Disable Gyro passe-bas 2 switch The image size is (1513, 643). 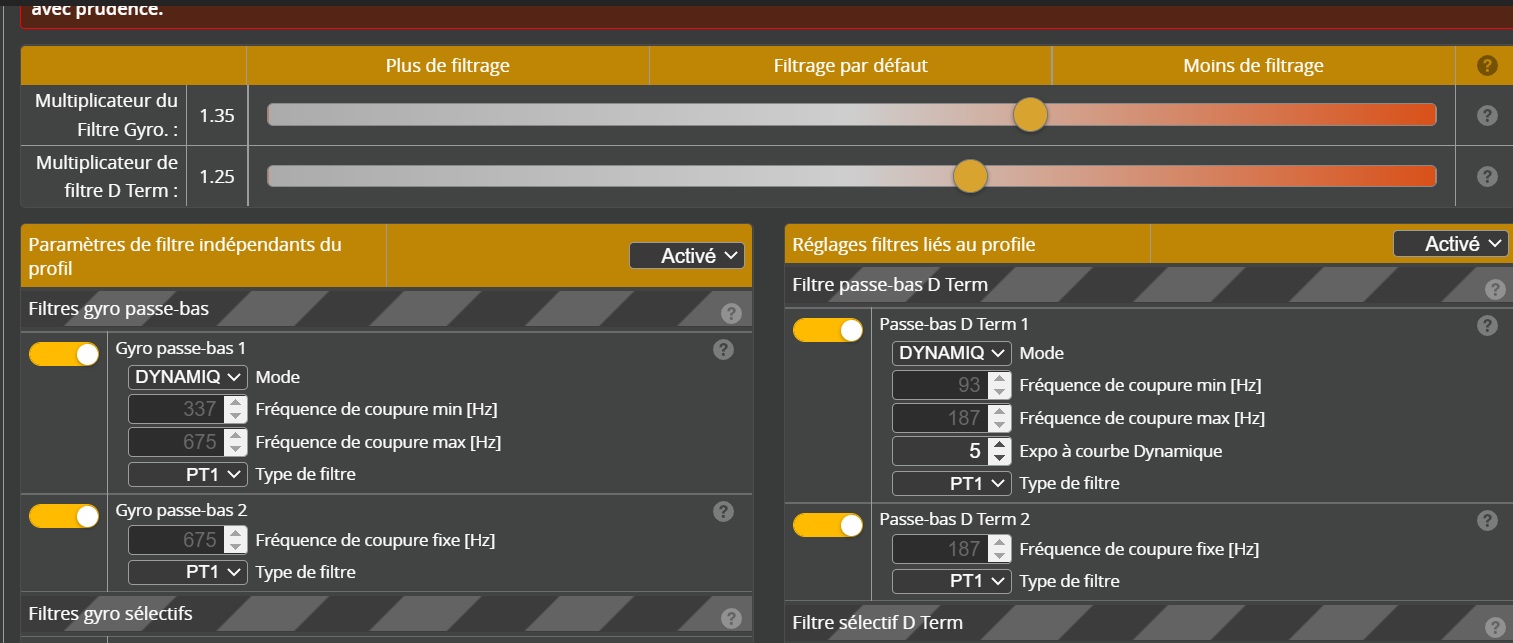(64, 516)
